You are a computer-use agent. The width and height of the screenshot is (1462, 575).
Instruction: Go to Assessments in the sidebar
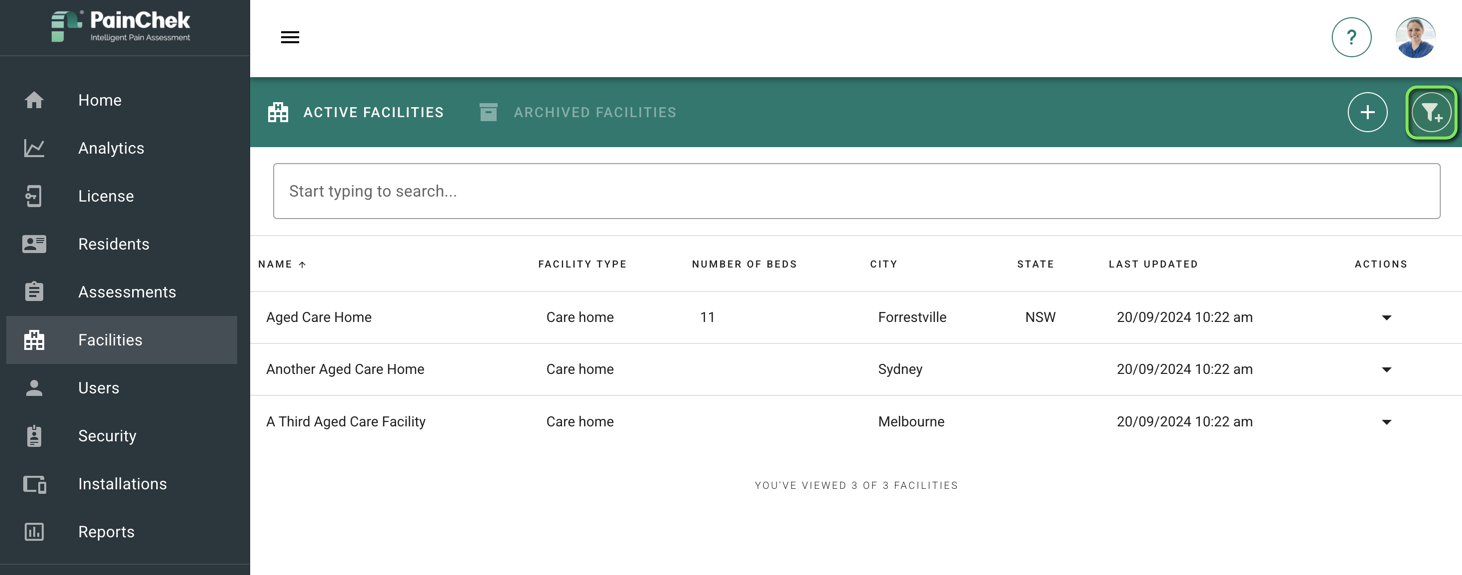(126, 292)
